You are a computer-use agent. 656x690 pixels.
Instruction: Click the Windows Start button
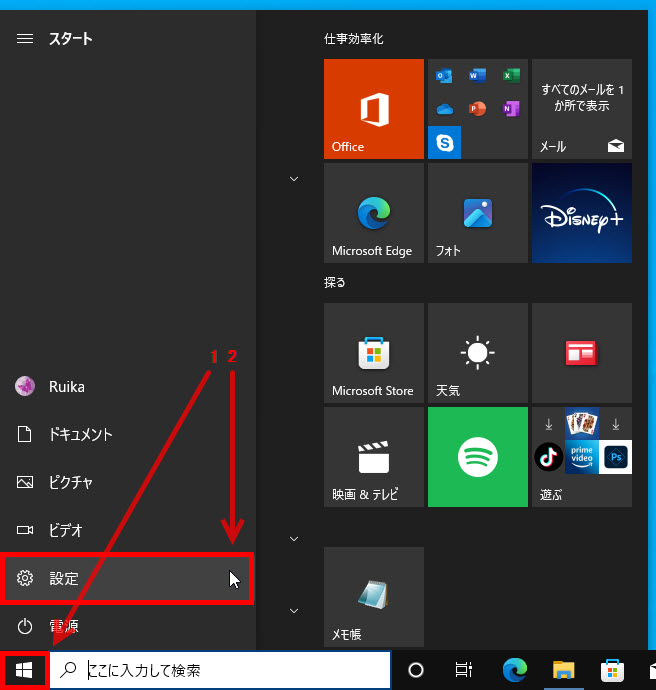(x=24, y=670)
